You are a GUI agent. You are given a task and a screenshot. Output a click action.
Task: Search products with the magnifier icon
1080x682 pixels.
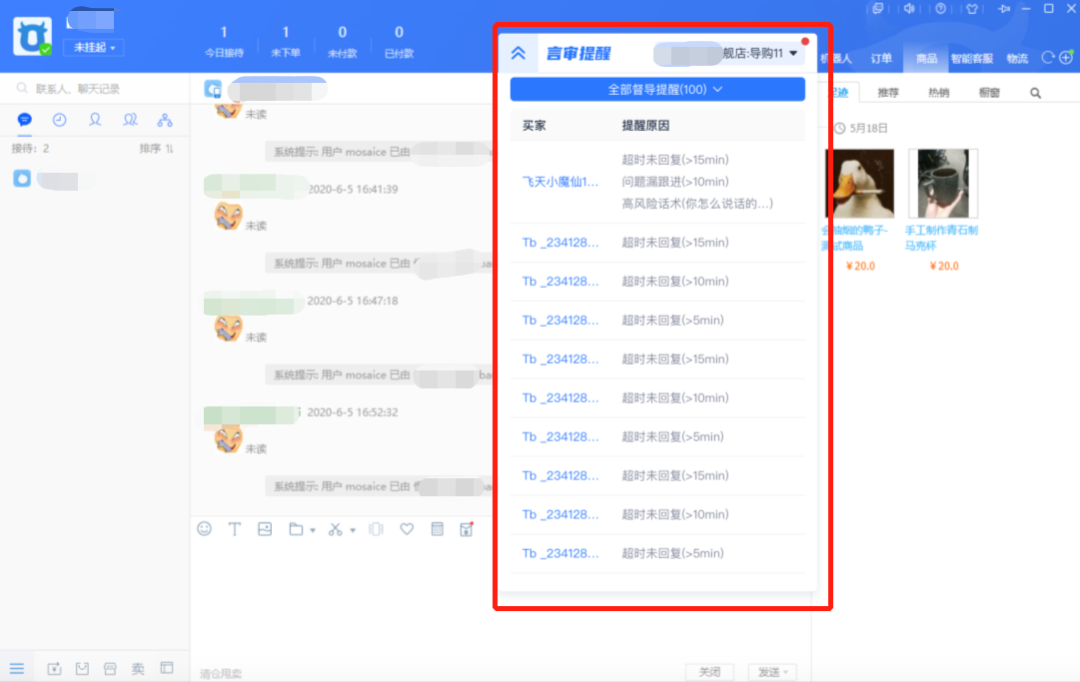pos(1035,92)
